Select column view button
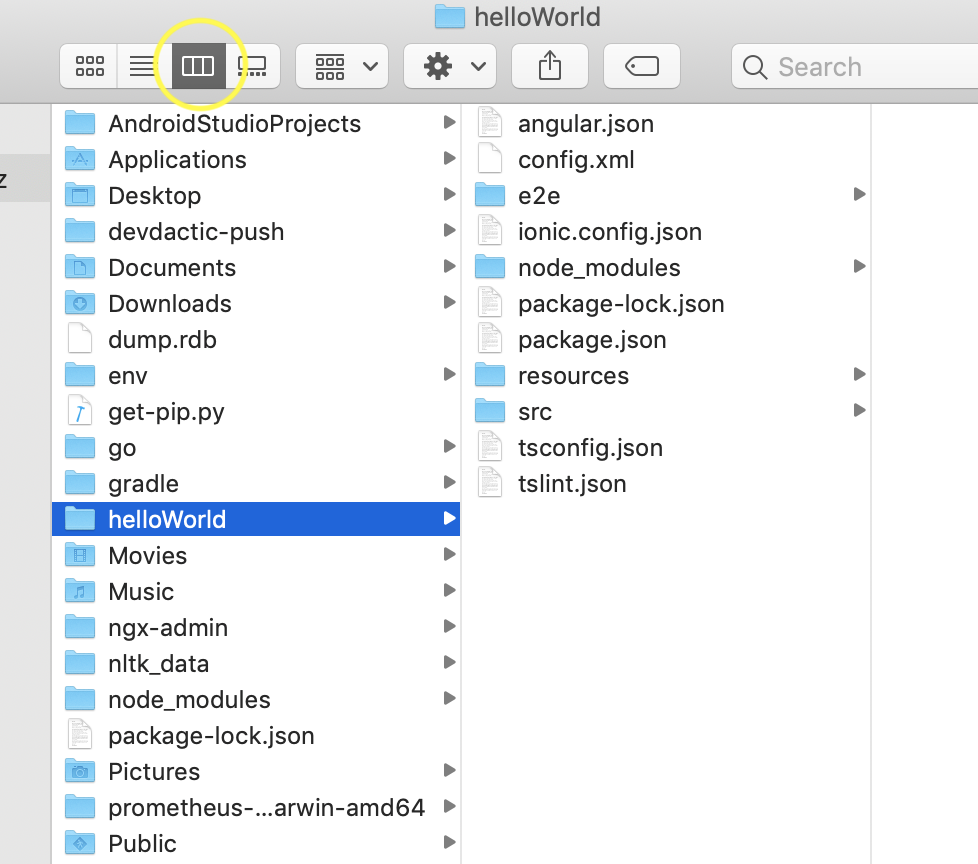Screen dimensions: 978x864 coord(198,66)
